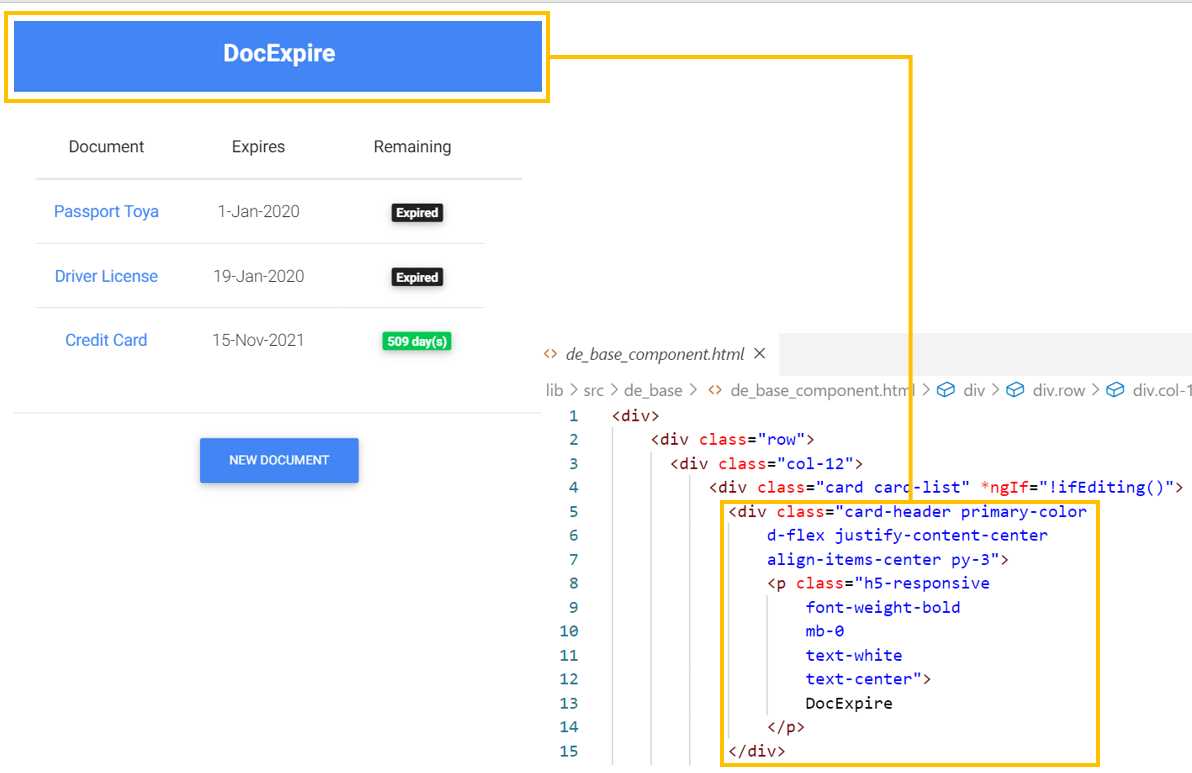Open the Passport Toya document link
This screenshot has width=1192, height=773.
tap(106, 211)
